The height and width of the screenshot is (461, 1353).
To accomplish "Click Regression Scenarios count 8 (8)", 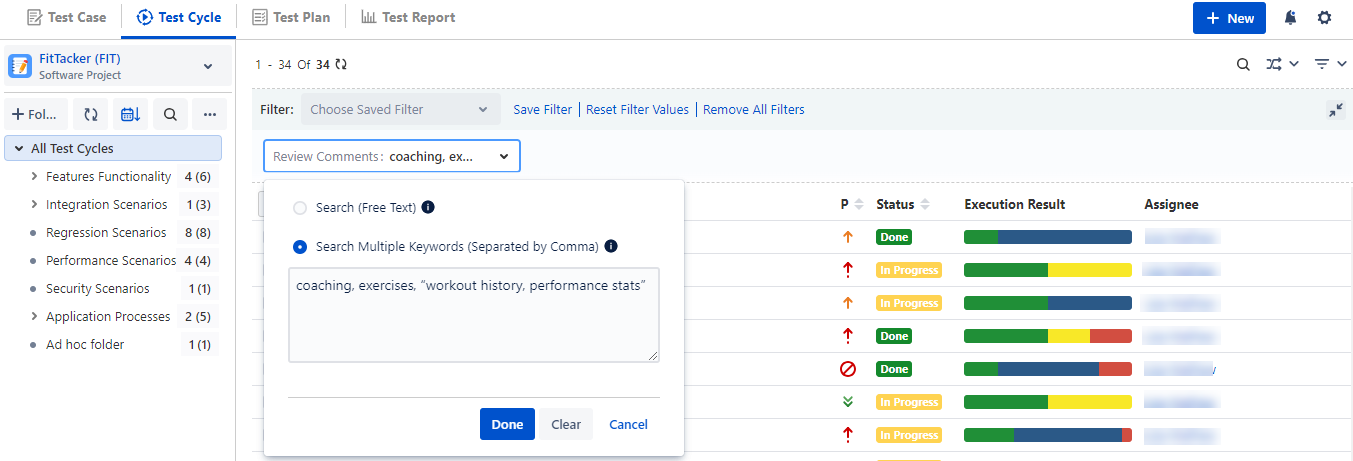I will tap(198, 232).
